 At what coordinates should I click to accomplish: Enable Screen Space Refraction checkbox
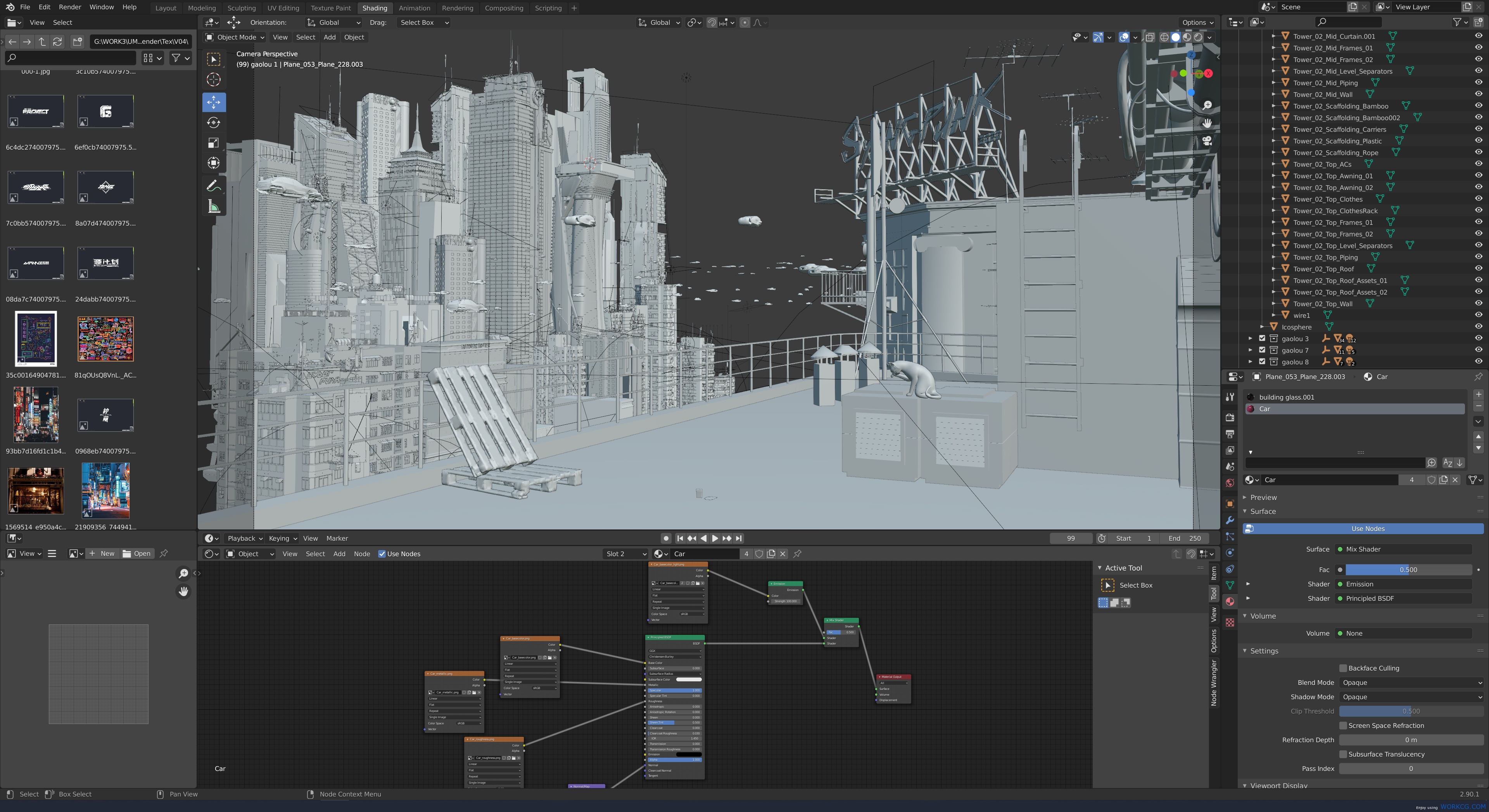pyautogui.click(x=1343, y=726)
